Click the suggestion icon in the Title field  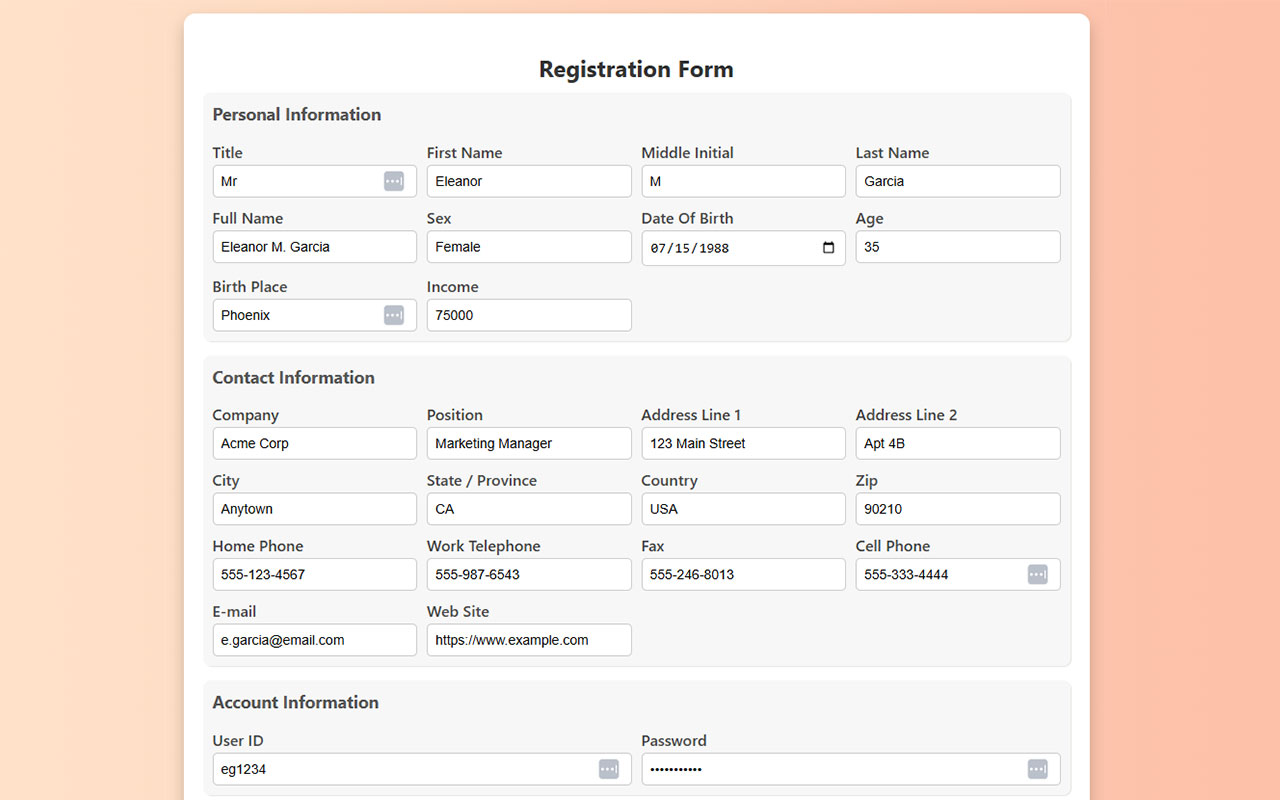[395, 181]
